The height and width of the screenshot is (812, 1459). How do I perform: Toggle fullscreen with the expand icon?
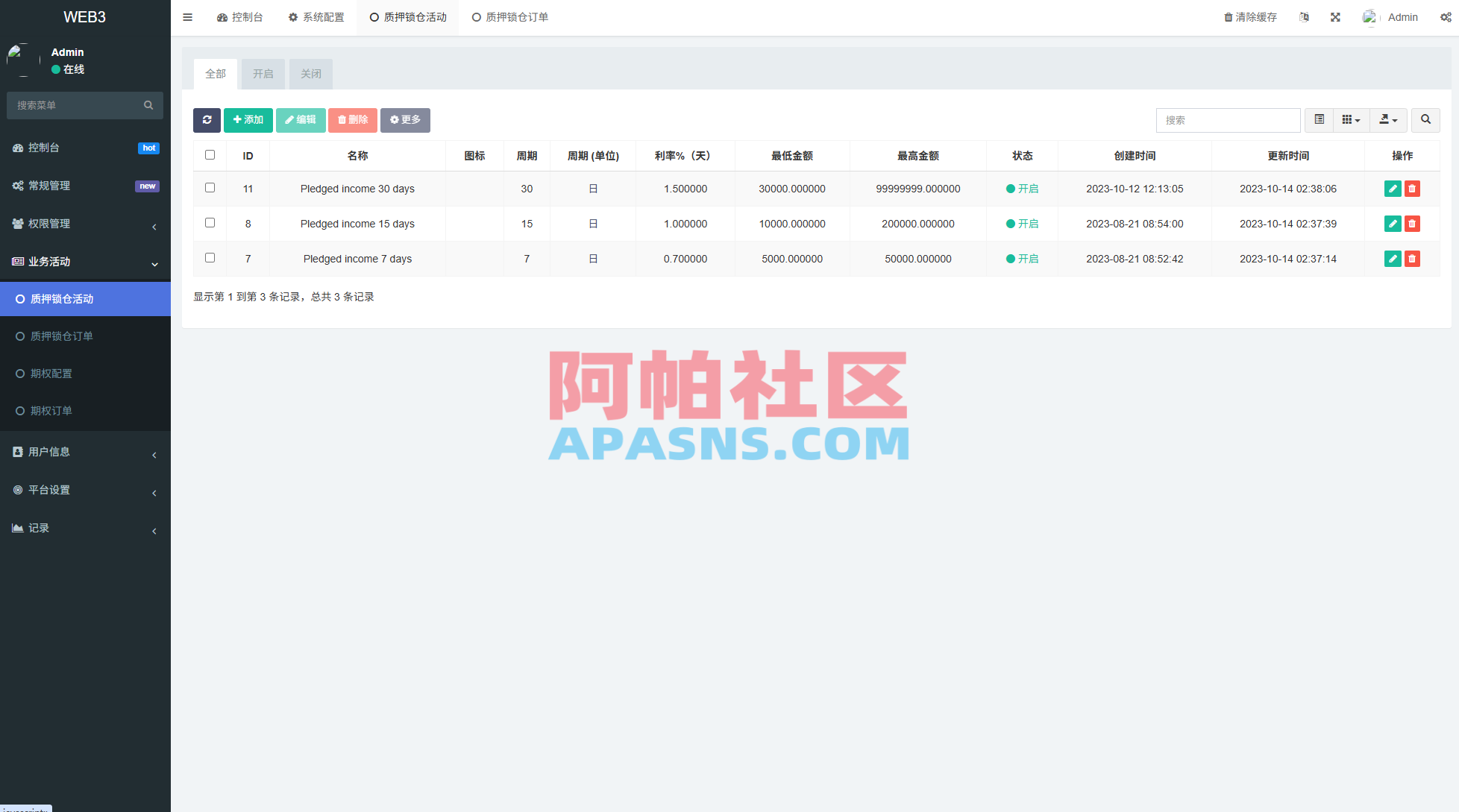(x=1335, y=17)
